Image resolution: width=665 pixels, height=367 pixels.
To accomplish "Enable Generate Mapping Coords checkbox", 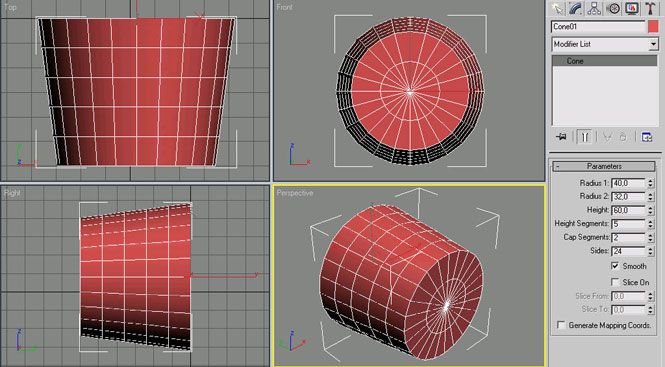I will (x=561, y=325).
